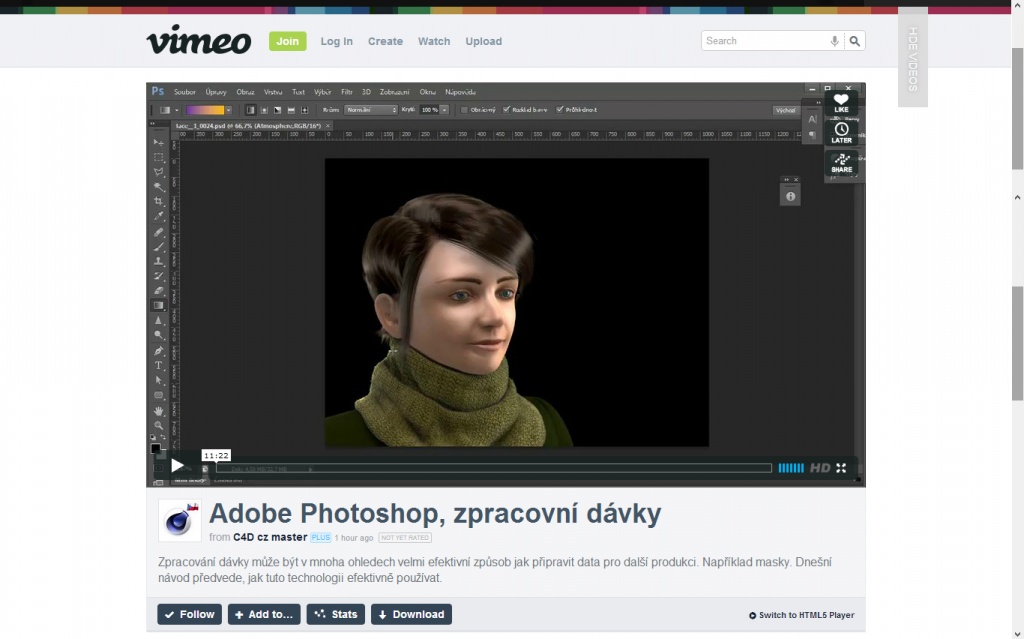Select the Eyedropper tool

coord(158,216)
